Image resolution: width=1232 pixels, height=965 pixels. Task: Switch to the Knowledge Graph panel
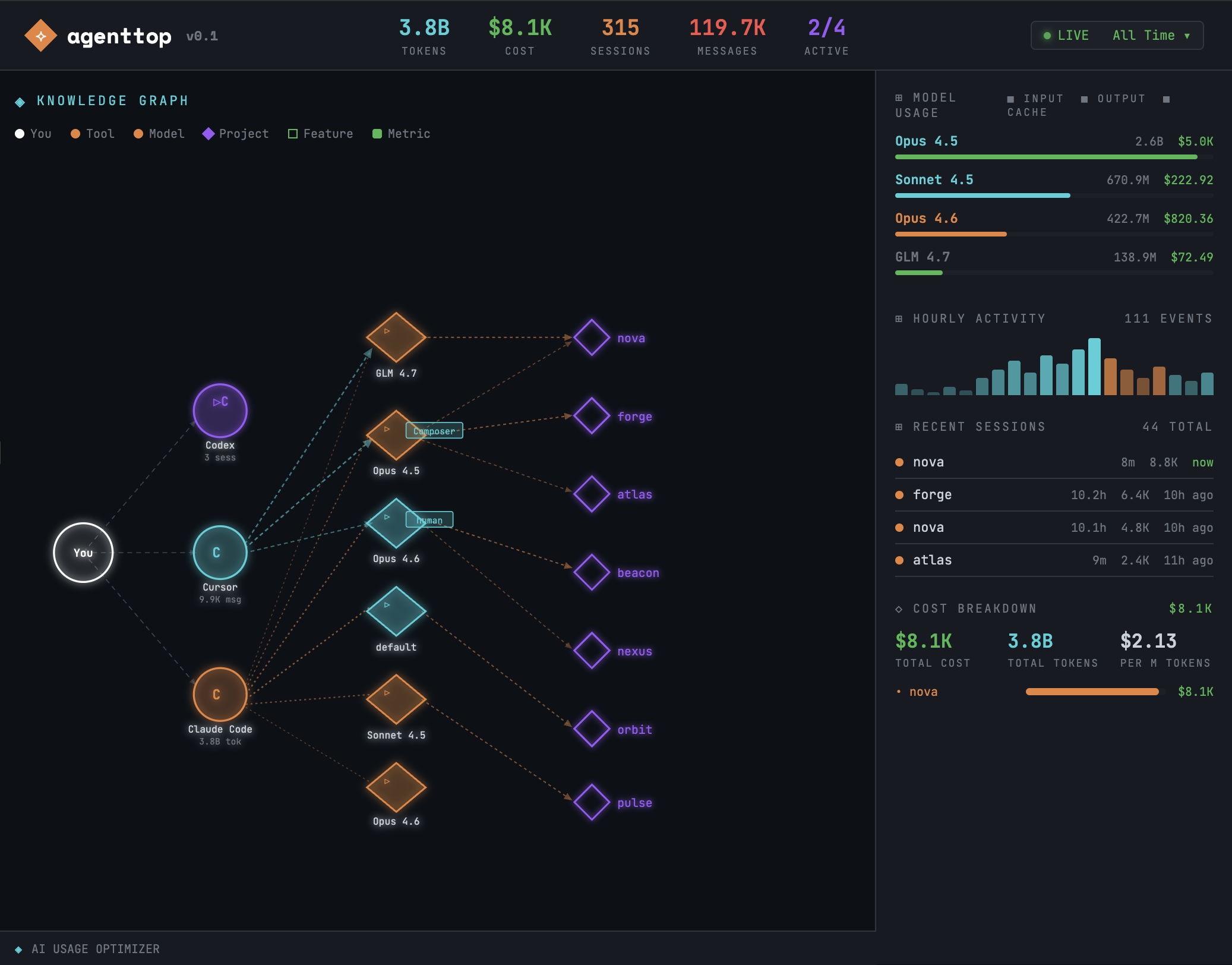tap(112, 100)
